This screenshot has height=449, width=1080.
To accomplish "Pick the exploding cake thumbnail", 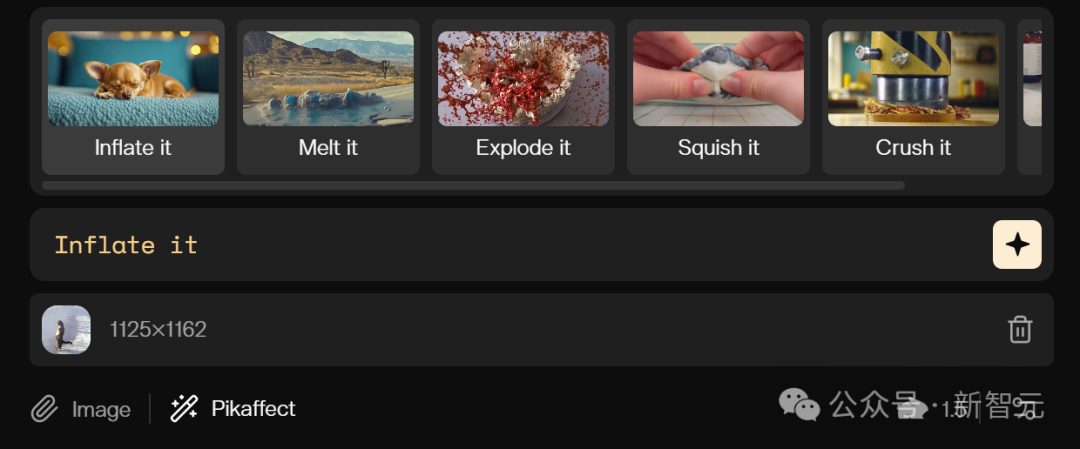I will click(523, 79).
